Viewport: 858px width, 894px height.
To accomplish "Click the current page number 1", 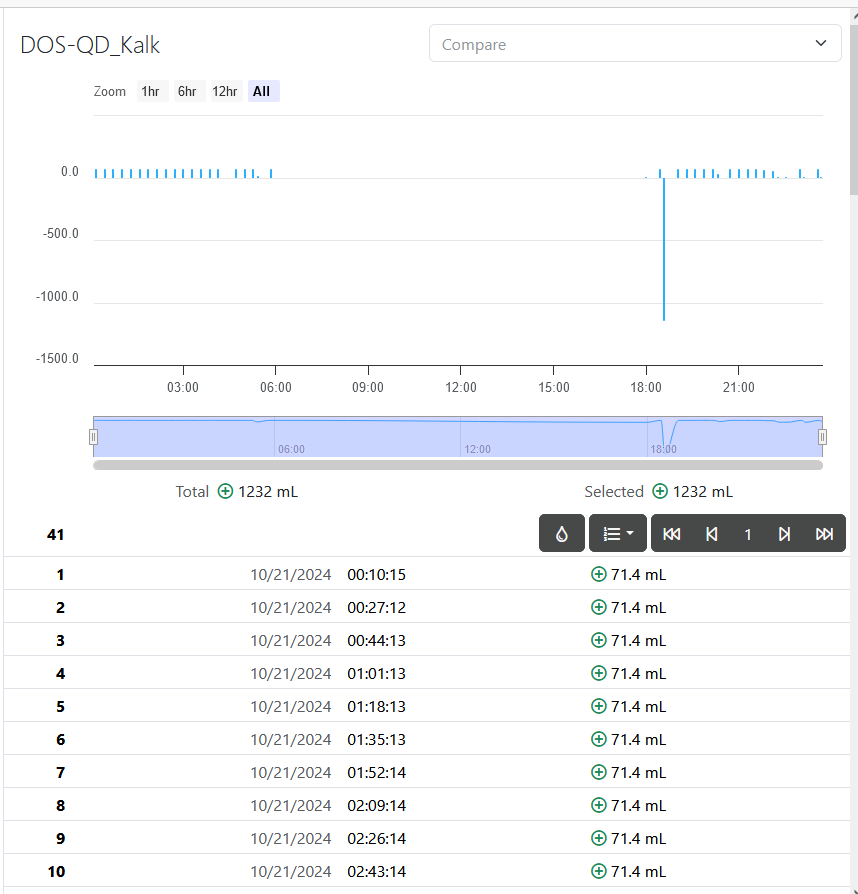I will point(748,534).
